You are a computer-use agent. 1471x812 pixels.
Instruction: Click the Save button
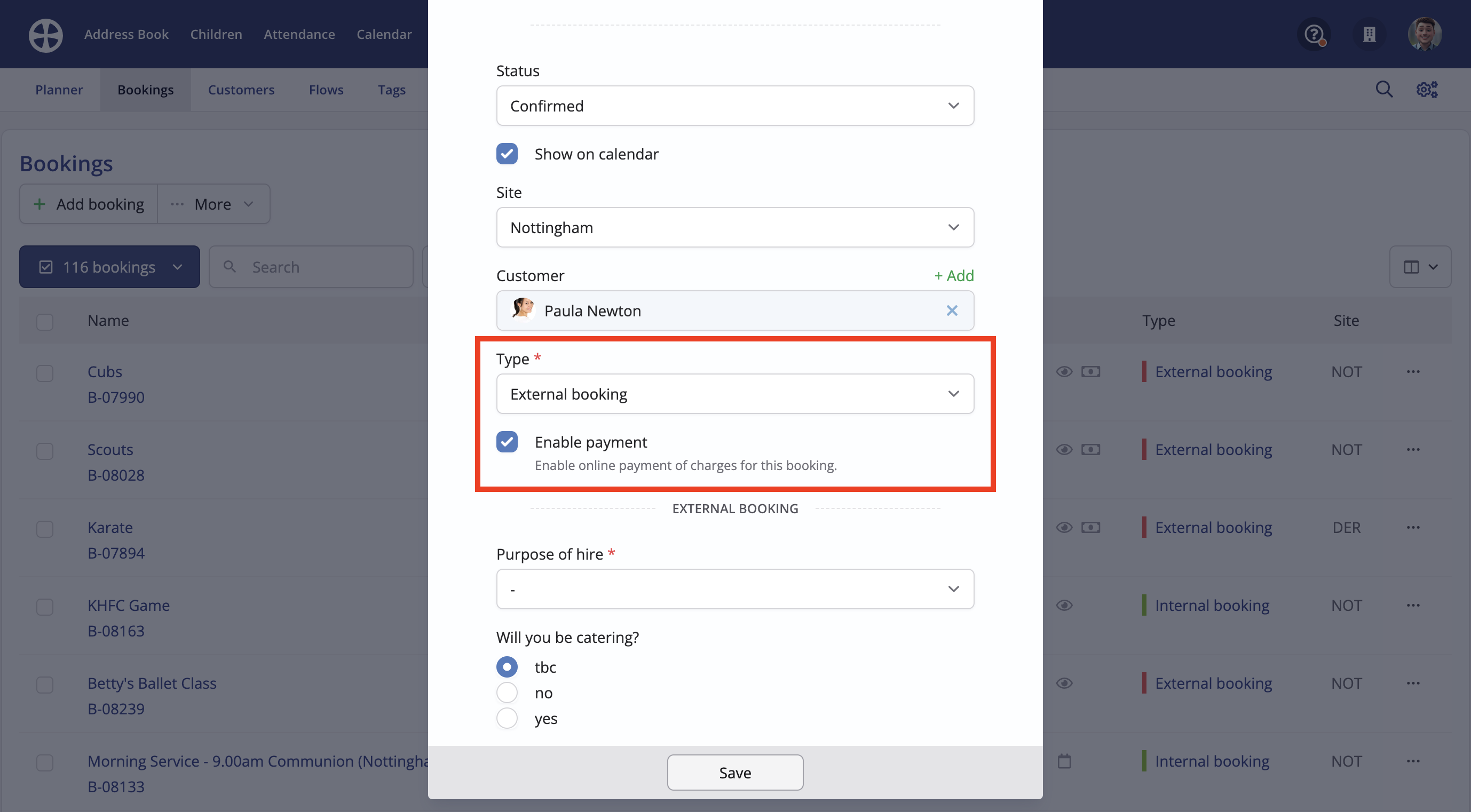(x=735, y=772)
